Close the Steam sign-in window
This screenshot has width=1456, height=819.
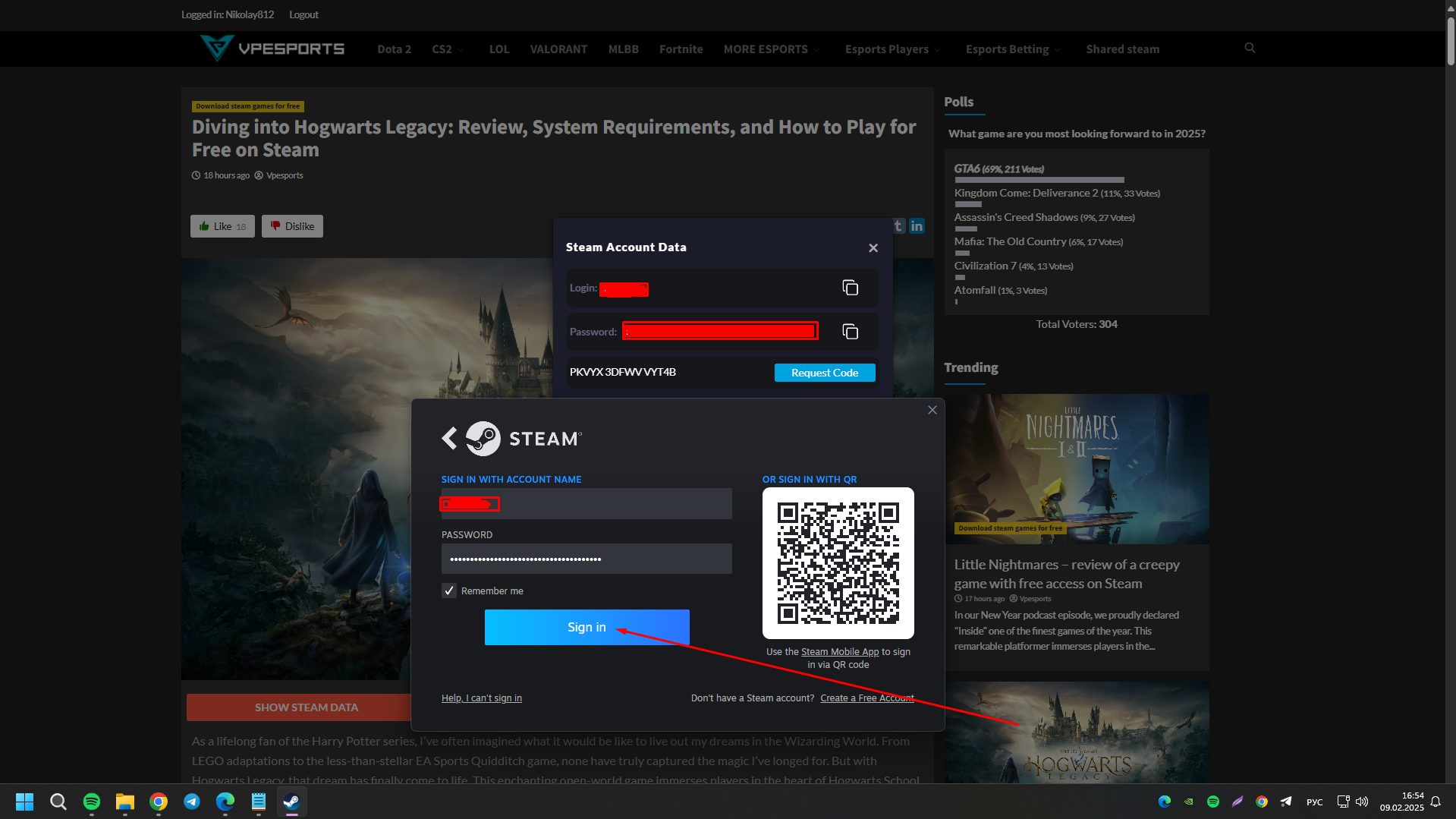[x=932, y=410]
